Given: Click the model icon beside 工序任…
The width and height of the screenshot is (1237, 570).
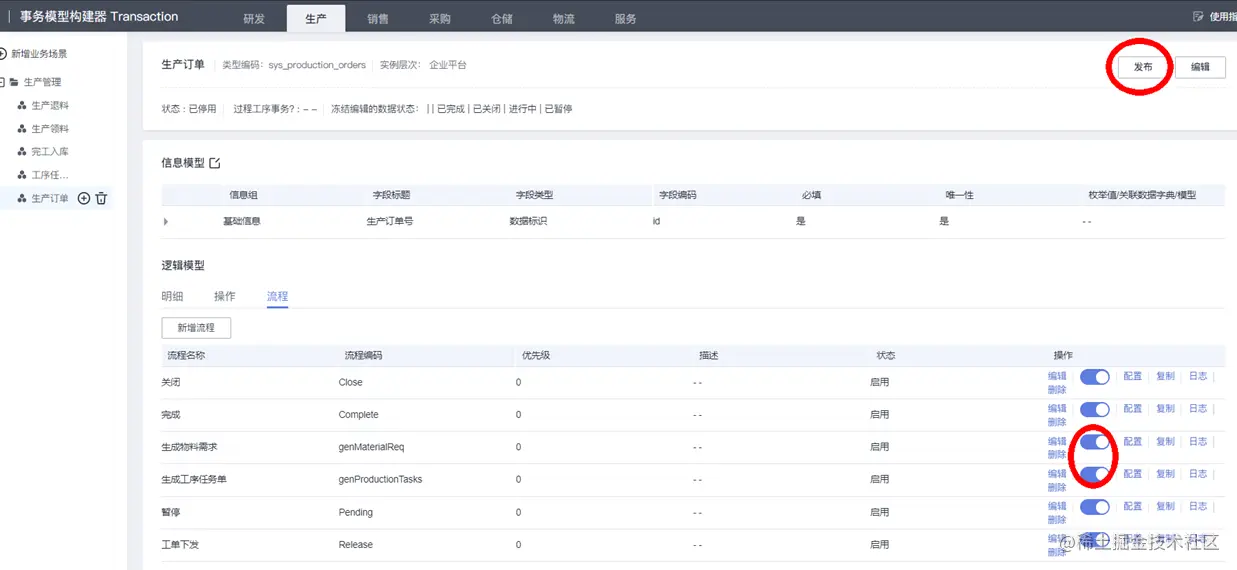Looking at the screenshot, I should pos(22,175).
